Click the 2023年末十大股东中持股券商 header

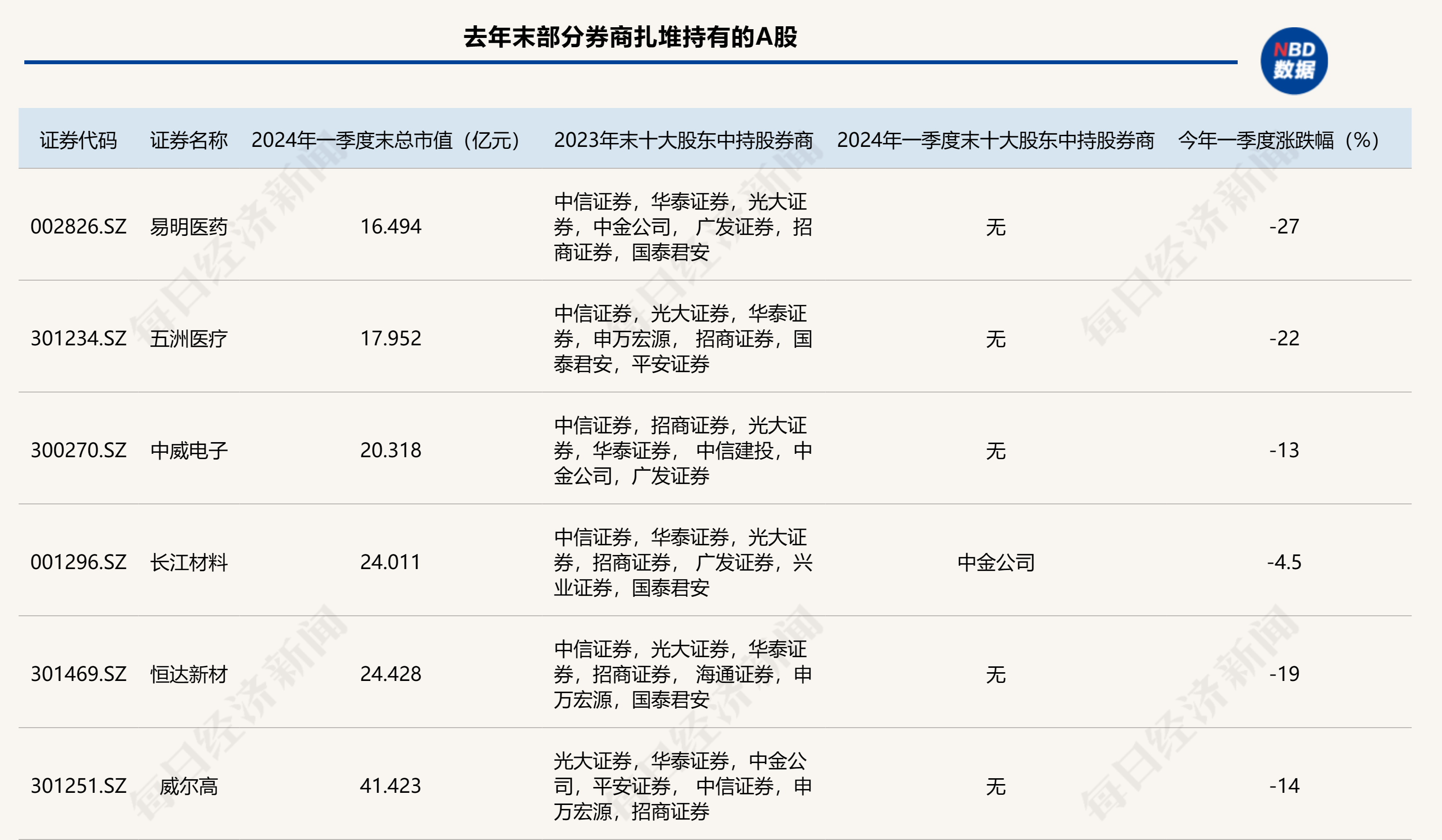click(683, 140)
